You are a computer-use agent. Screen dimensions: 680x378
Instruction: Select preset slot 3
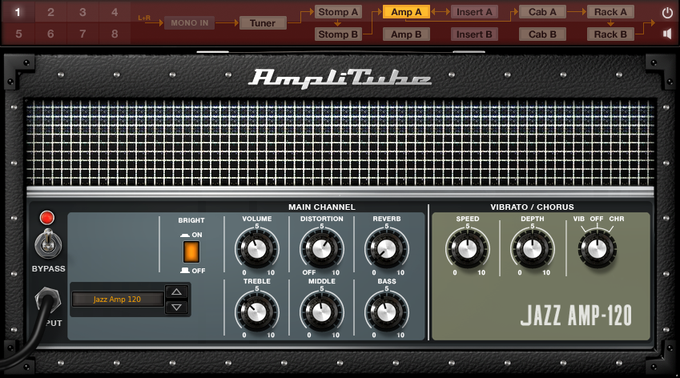(x=82, y=12)
